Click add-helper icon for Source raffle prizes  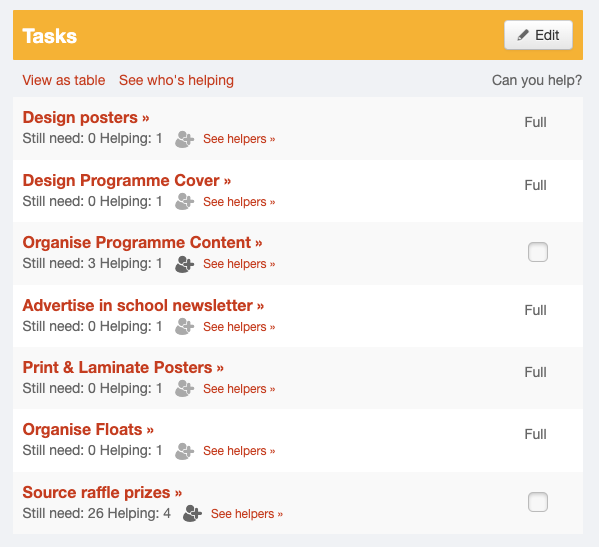click(x=192, y=513)
